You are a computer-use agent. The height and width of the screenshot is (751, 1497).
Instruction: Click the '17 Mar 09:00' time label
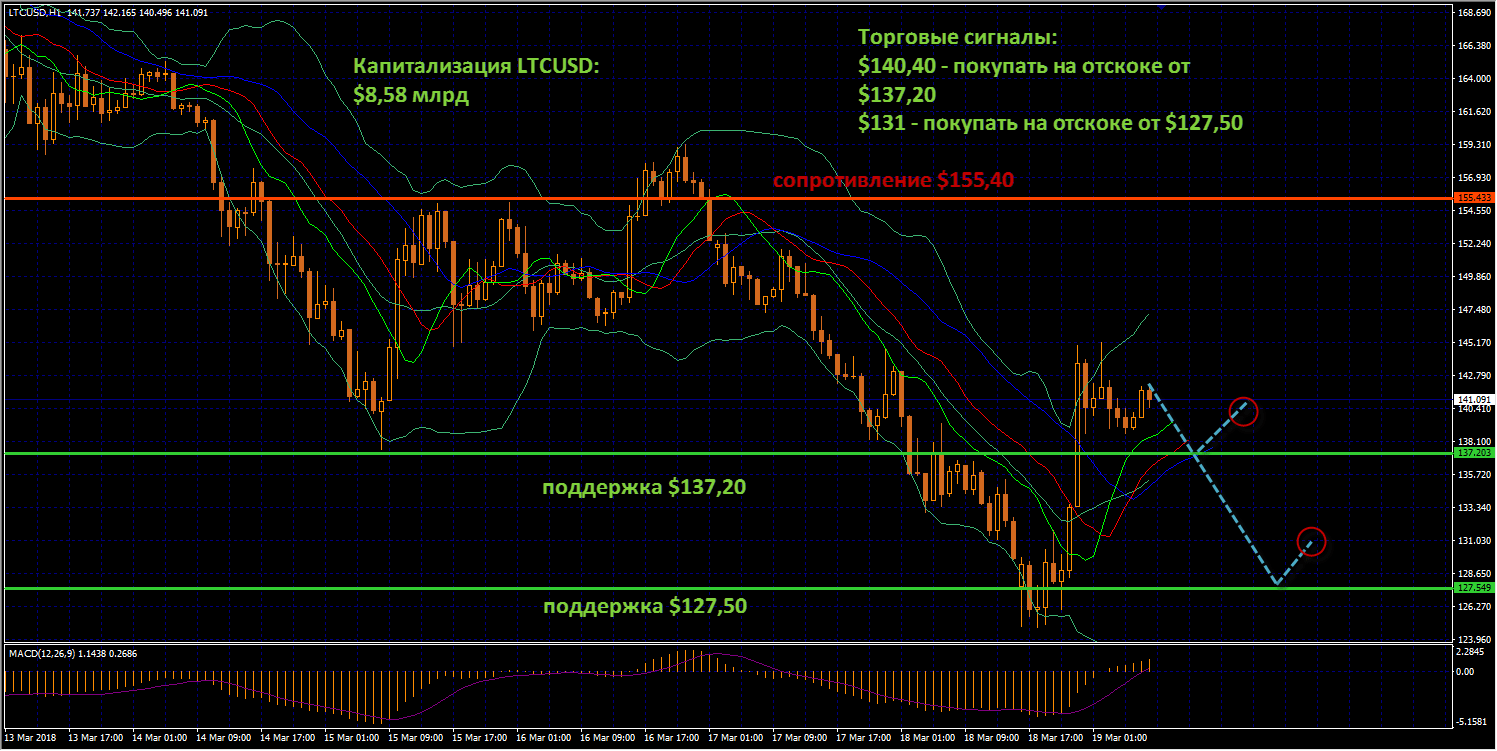pos(799,737)
